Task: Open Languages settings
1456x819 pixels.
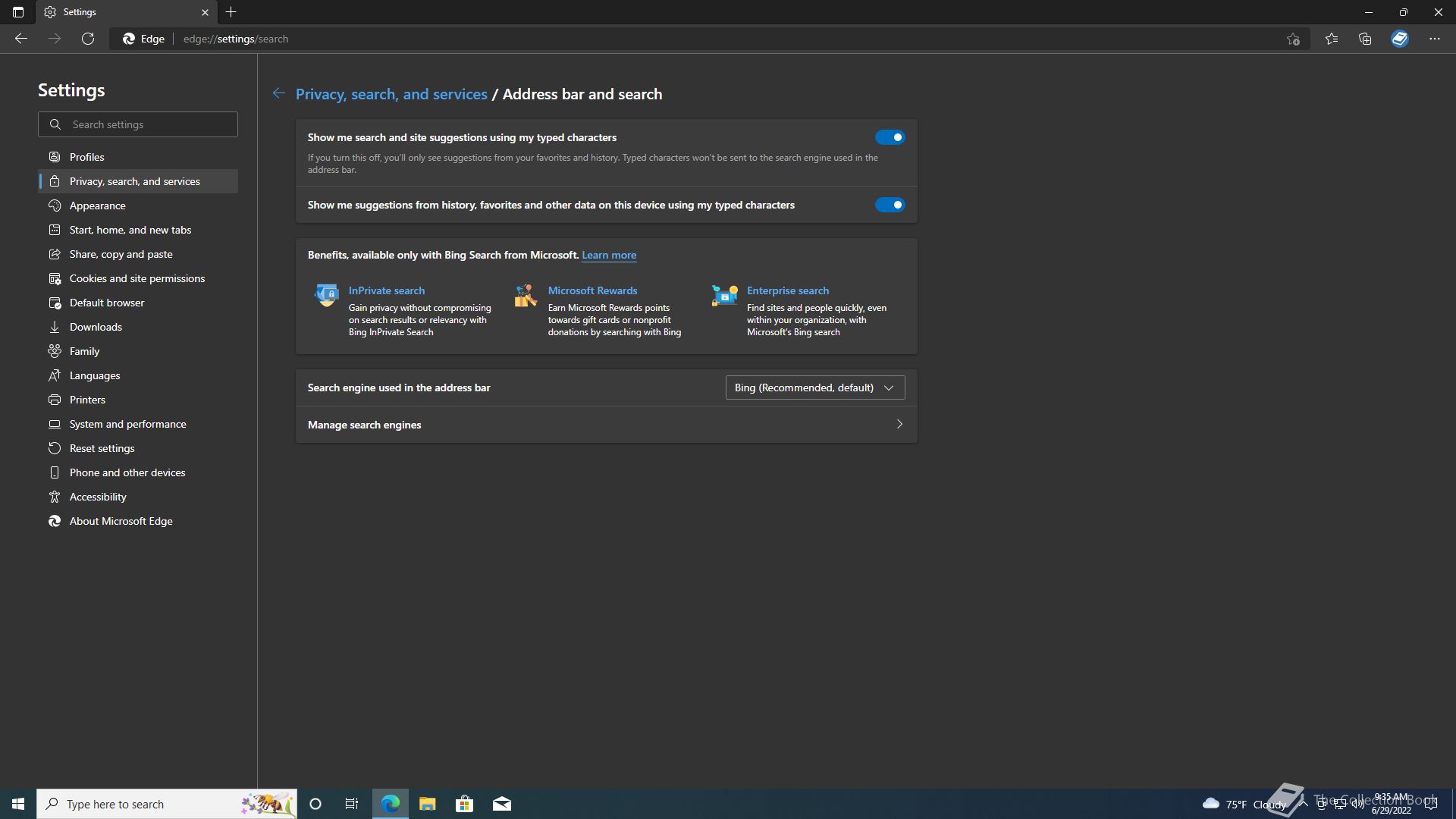Action: (x=138, y=375)
